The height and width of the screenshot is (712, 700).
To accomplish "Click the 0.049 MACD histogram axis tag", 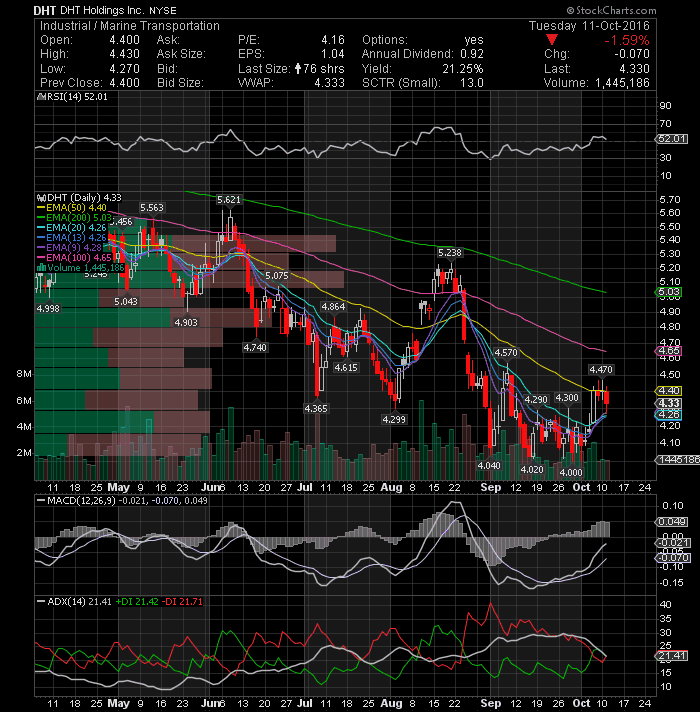I will pyautogui.click(x=672, y=522).
